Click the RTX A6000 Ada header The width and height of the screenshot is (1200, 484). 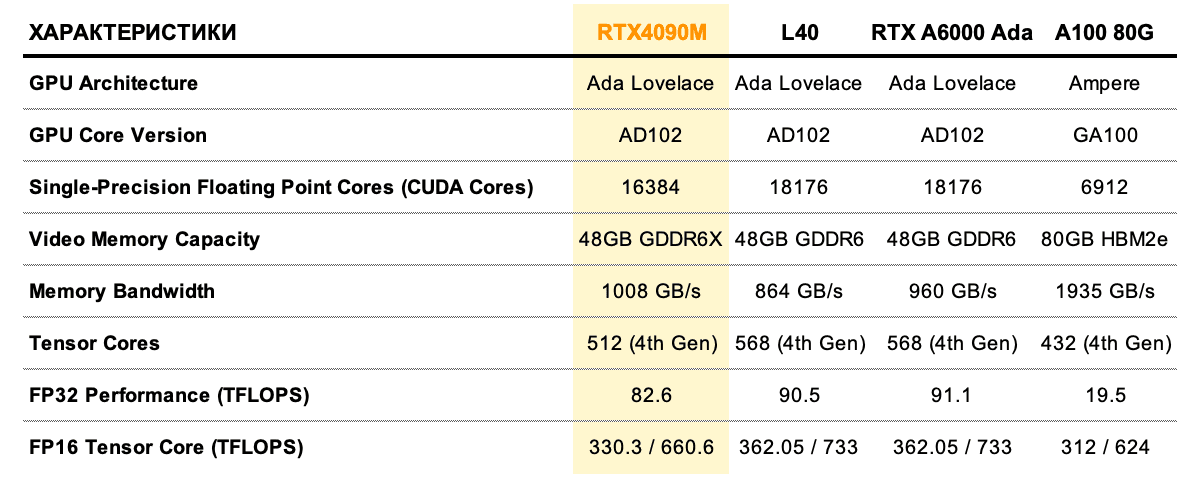[x=953, y=32]
